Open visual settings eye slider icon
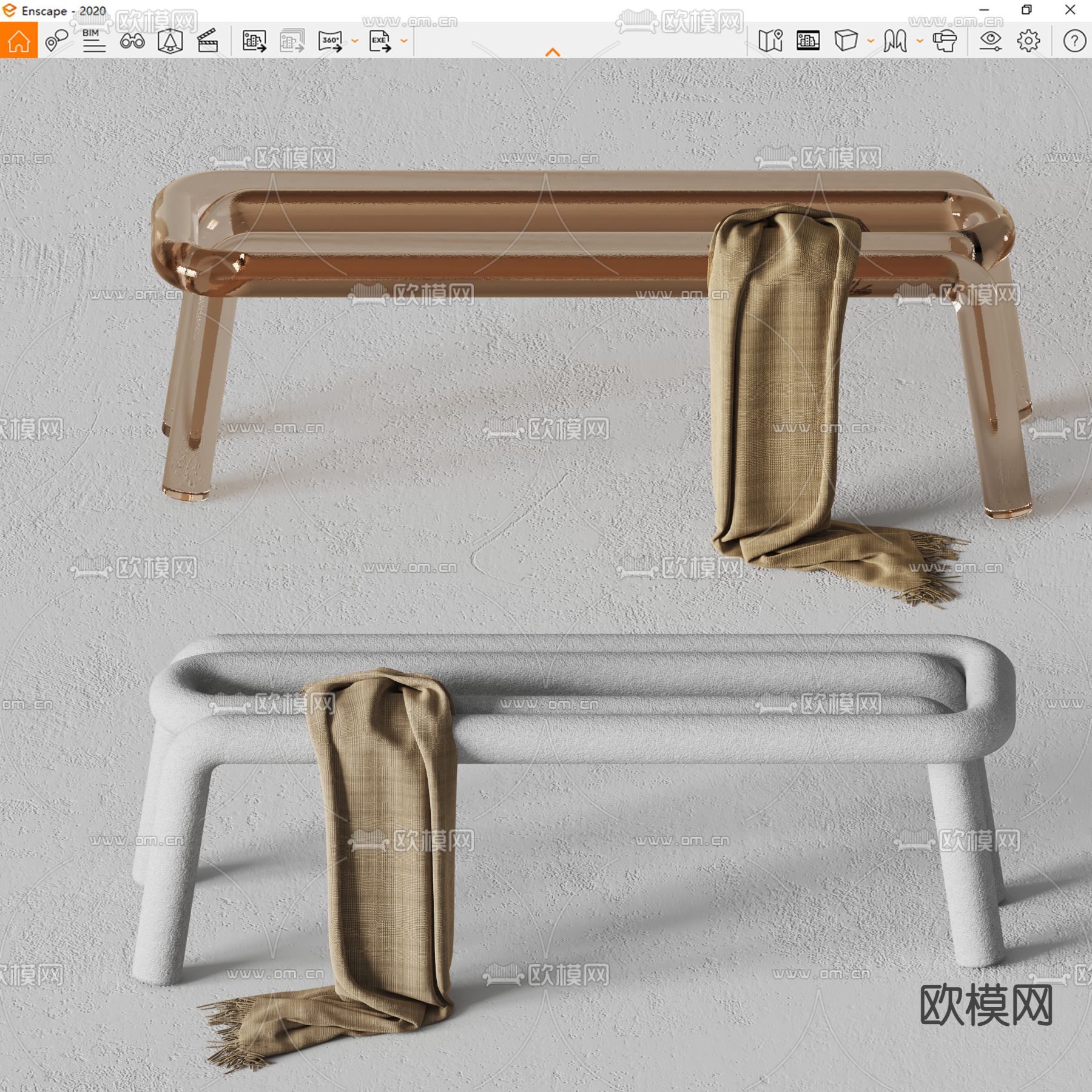Image resolution: width=1092 pixels, height=1092 pixels. [990, 41]
